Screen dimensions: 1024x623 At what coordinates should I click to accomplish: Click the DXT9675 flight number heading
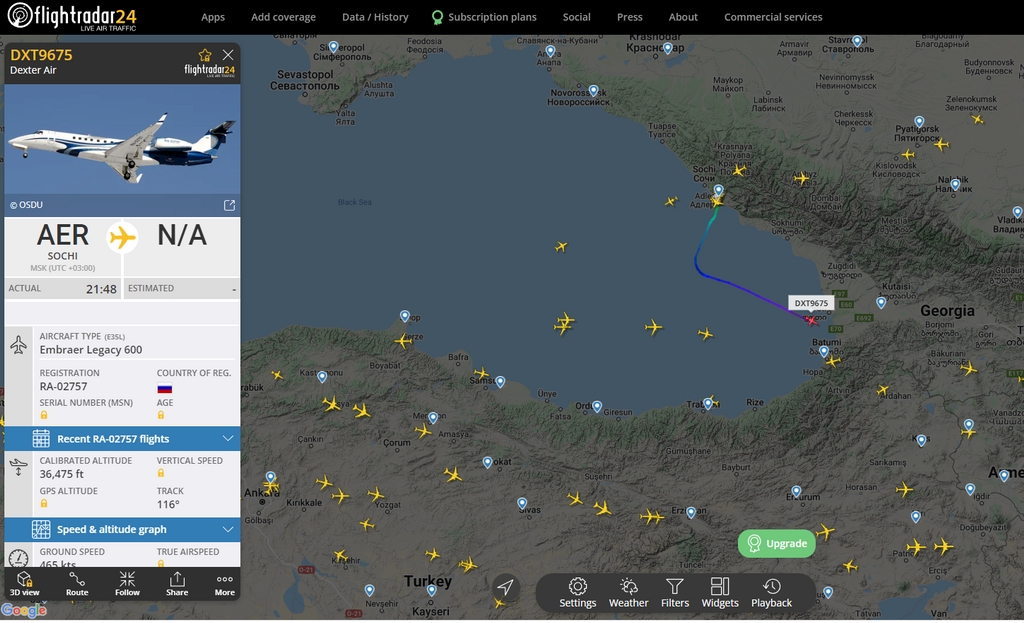pyautogui.click(x=41, y=55)
